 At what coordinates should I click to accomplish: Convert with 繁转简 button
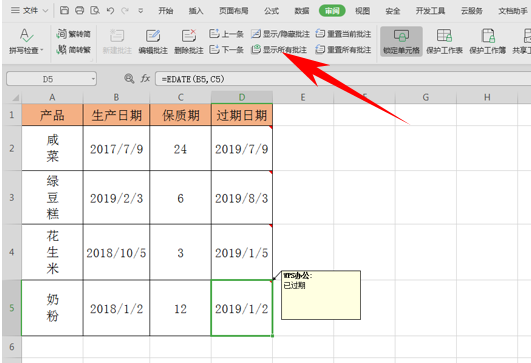pos(73,34)
